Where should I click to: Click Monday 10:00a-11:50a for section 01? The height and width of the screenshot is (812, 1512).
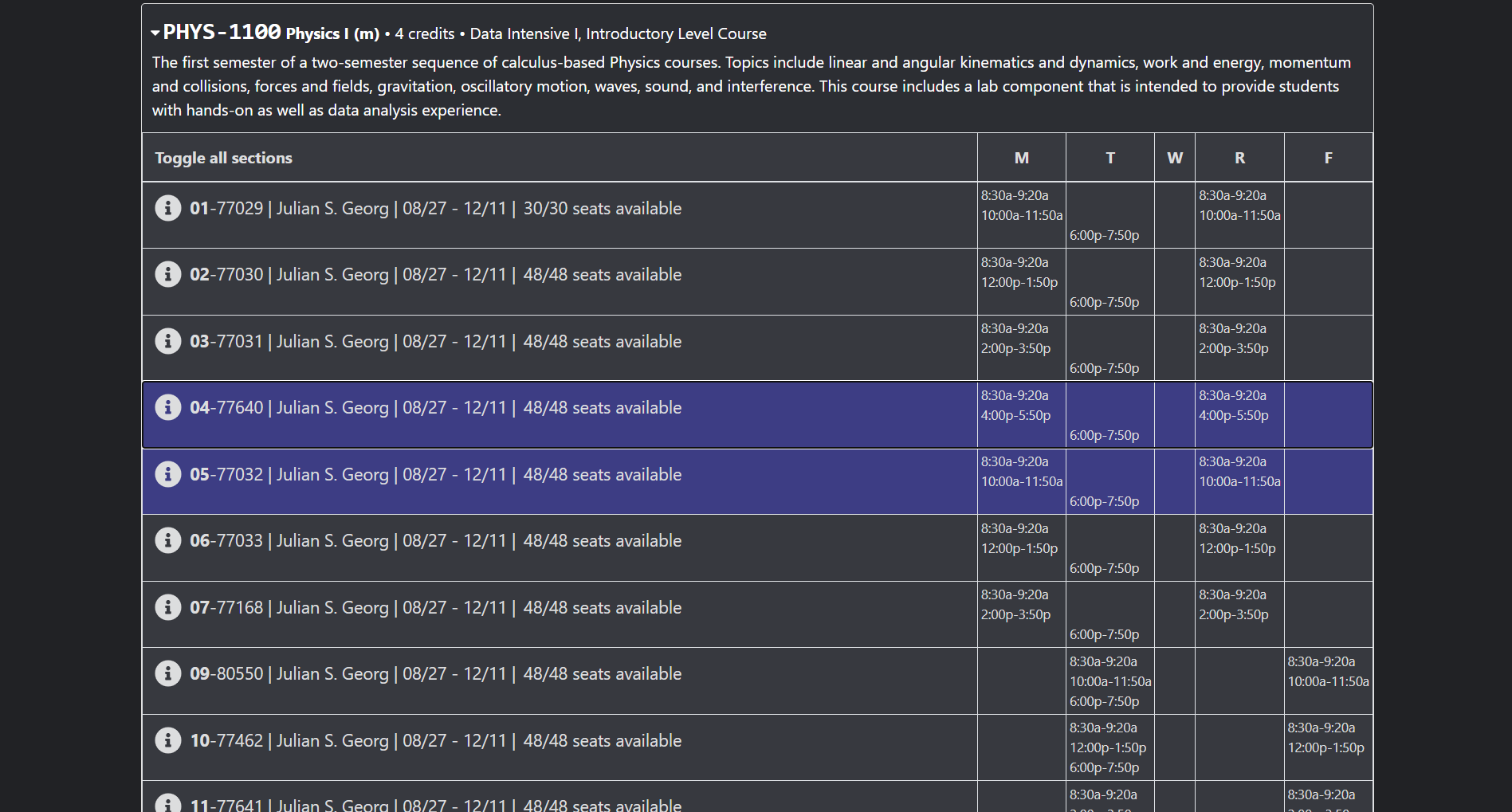click(x=1022, y=215)
